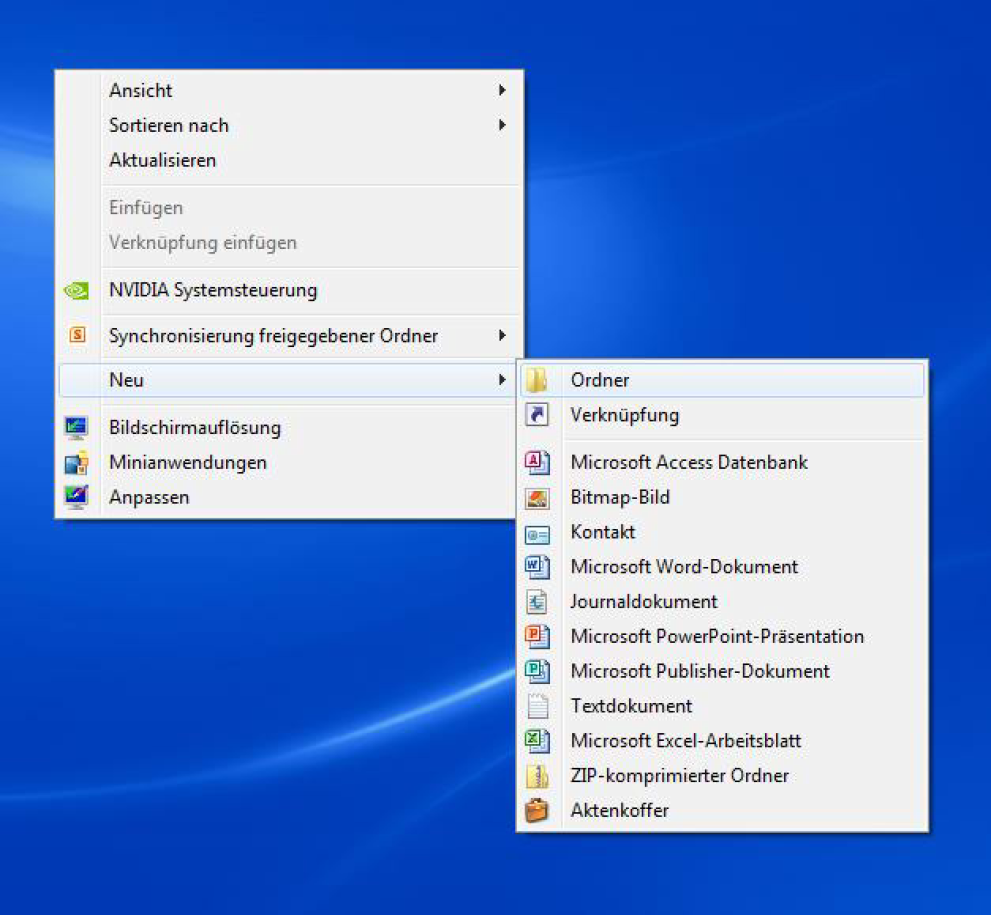
Task: Click the Microsoft PowerPoint-Präsentation icon
Action: [x=538, y=636]
